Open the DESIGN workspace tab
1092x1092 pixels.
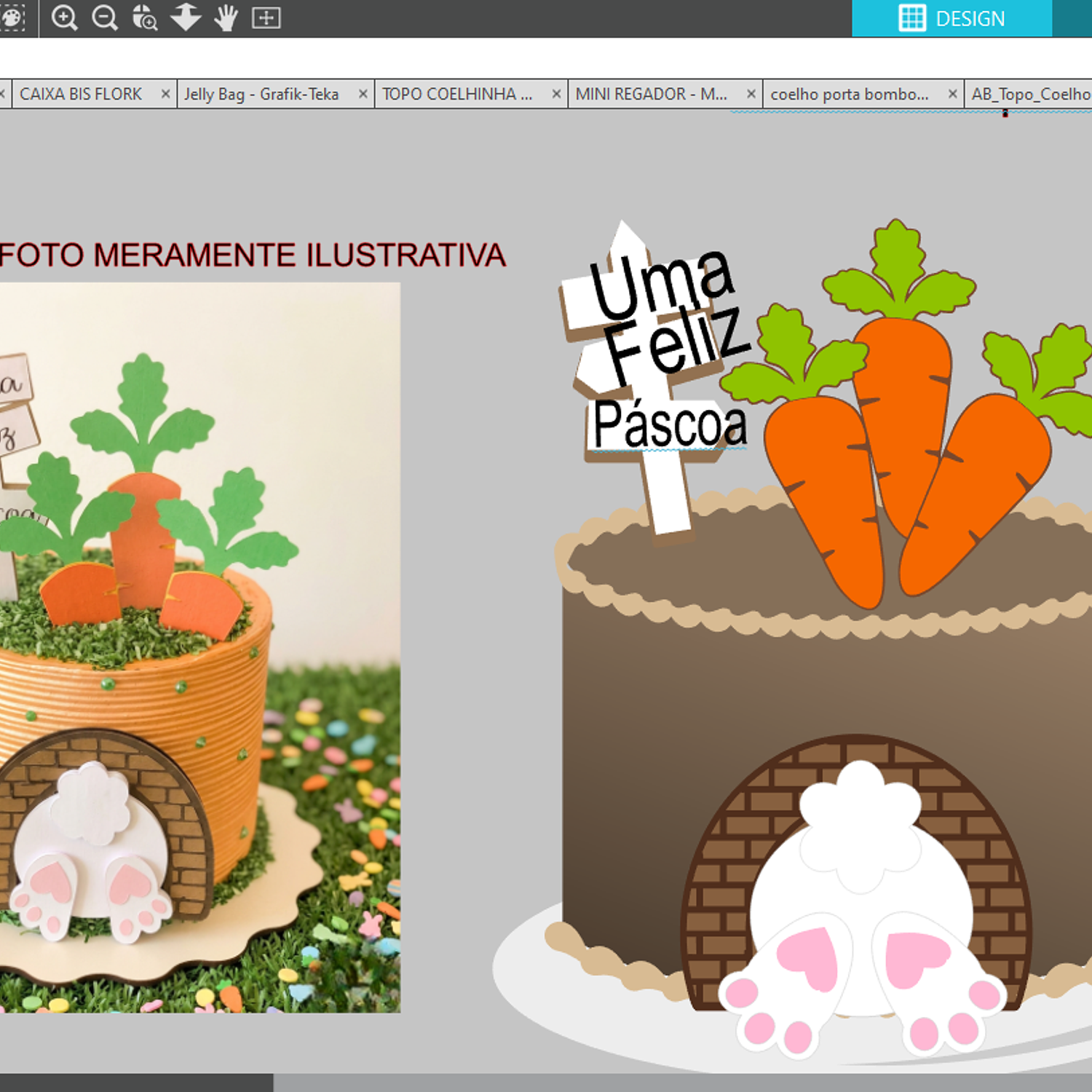951,18
